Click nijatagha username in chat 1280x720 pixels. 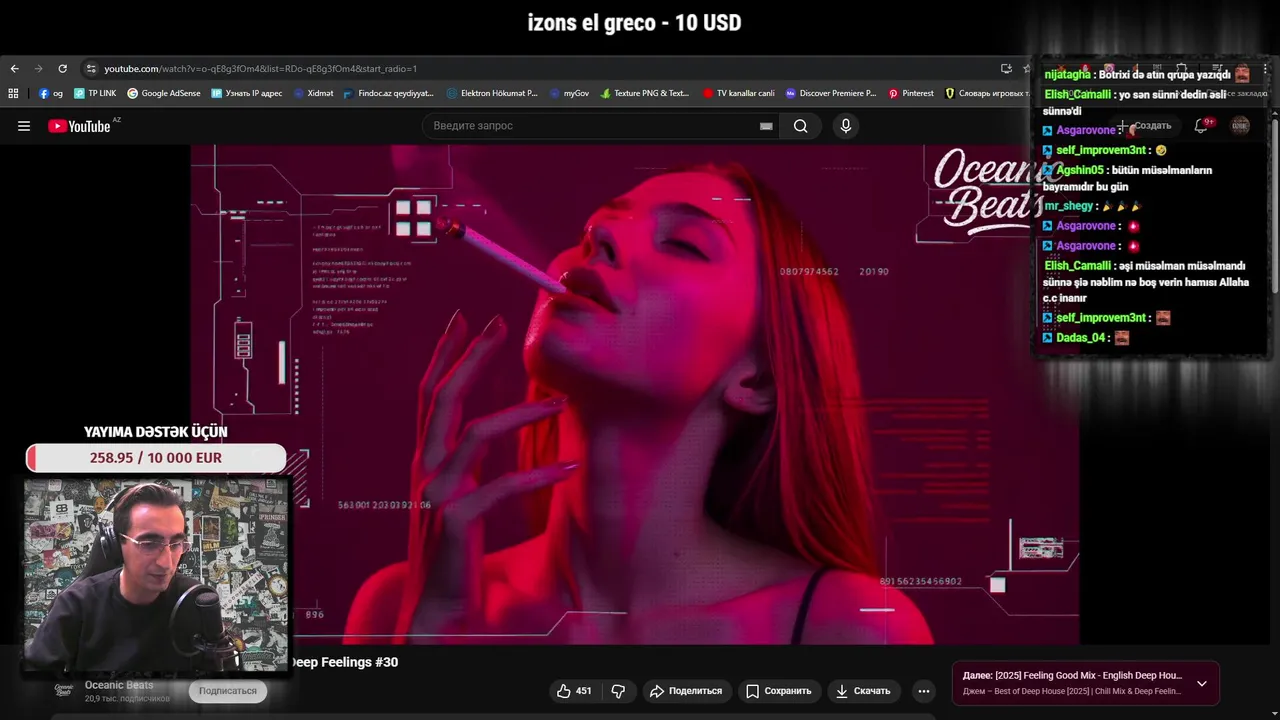click(1067, 75)
